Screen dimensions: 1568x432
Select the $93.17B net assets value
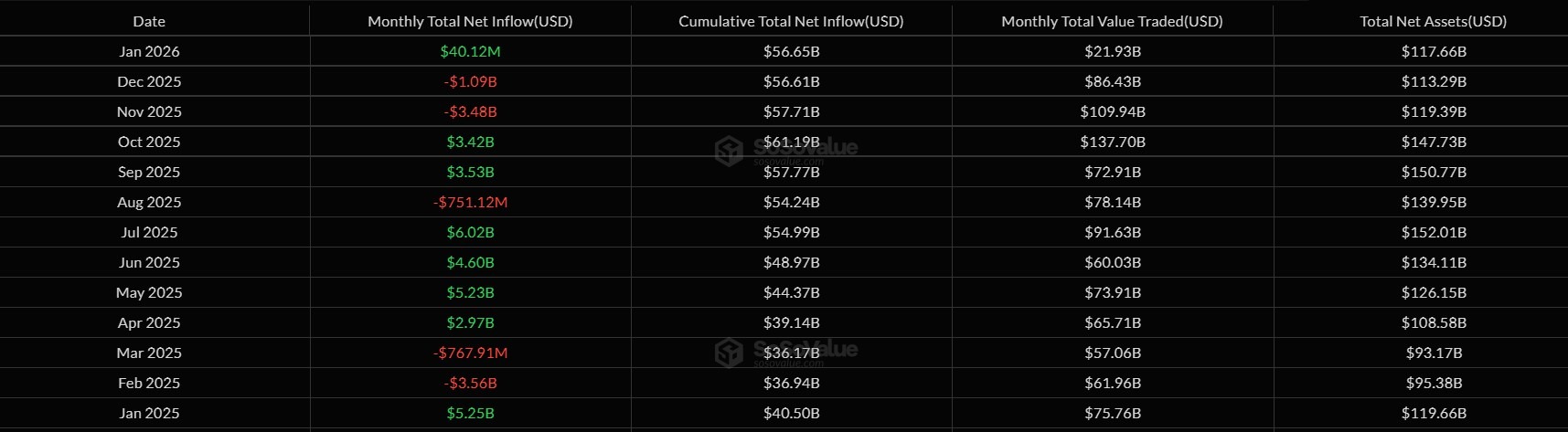tap(1433, 353)
